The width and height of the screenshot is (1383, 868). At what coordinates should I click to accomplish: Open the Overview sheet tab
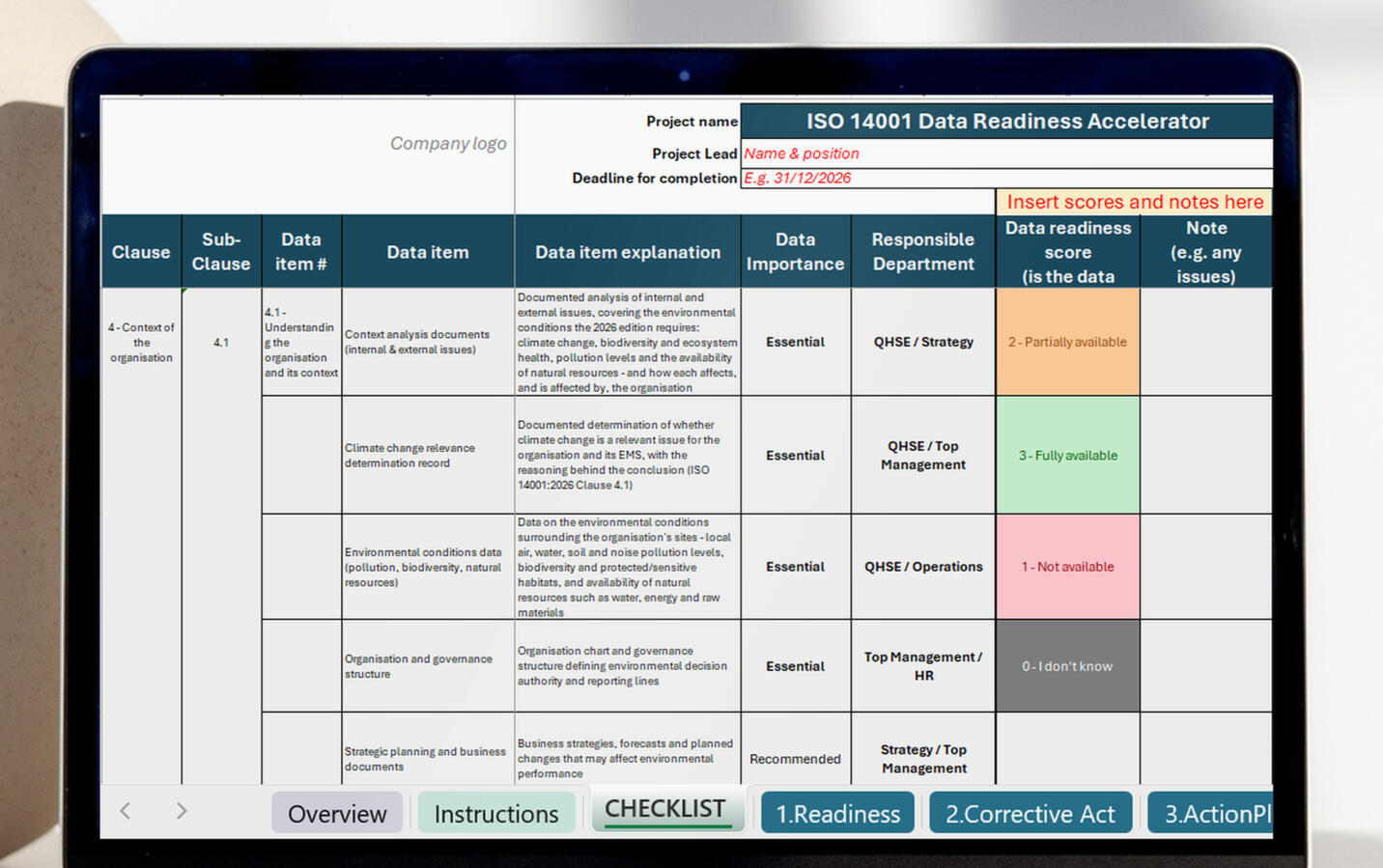coord(337,813)
